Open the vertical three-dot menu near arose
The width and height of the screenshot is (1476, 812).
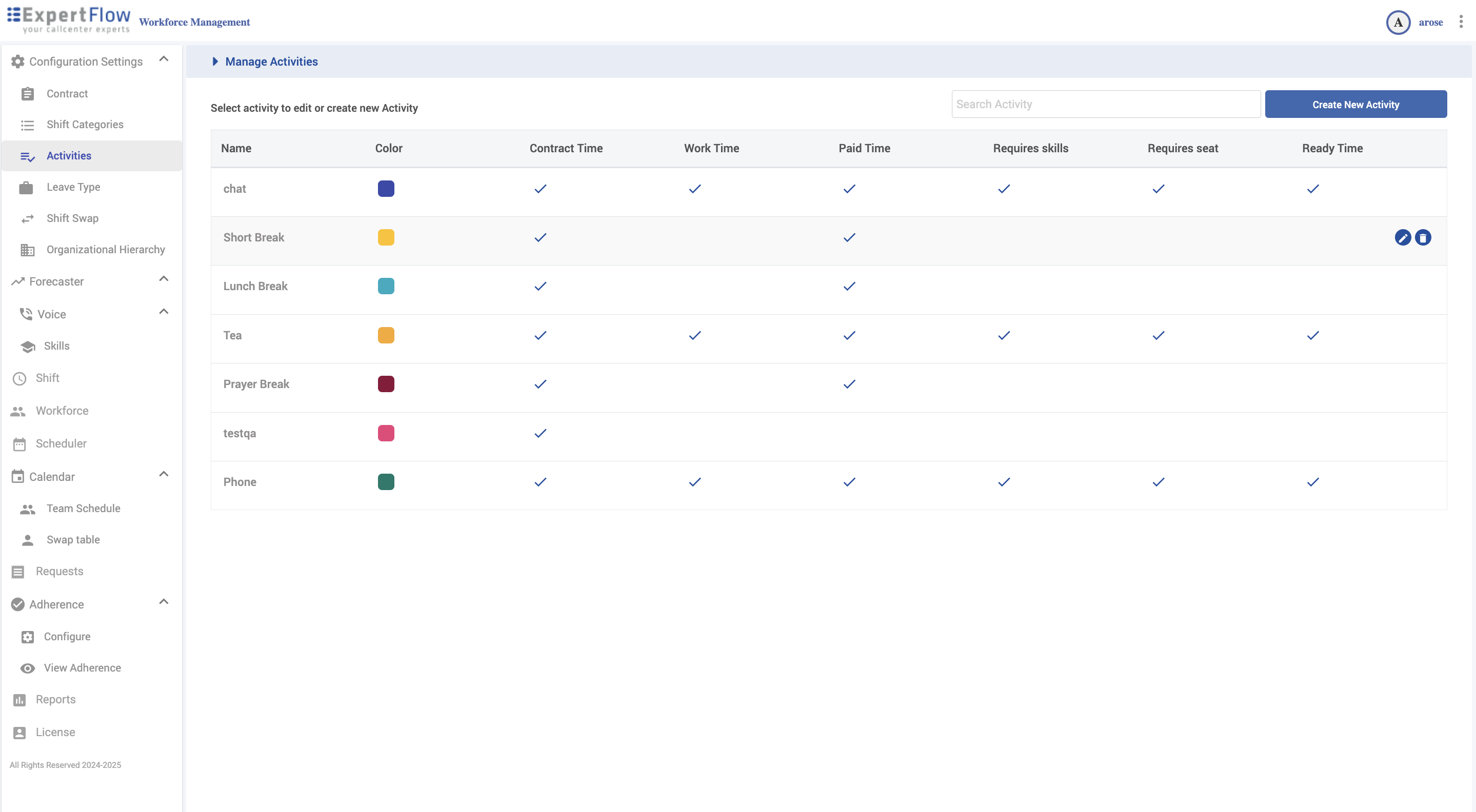pyautogui.click(x=1461, y=22)
